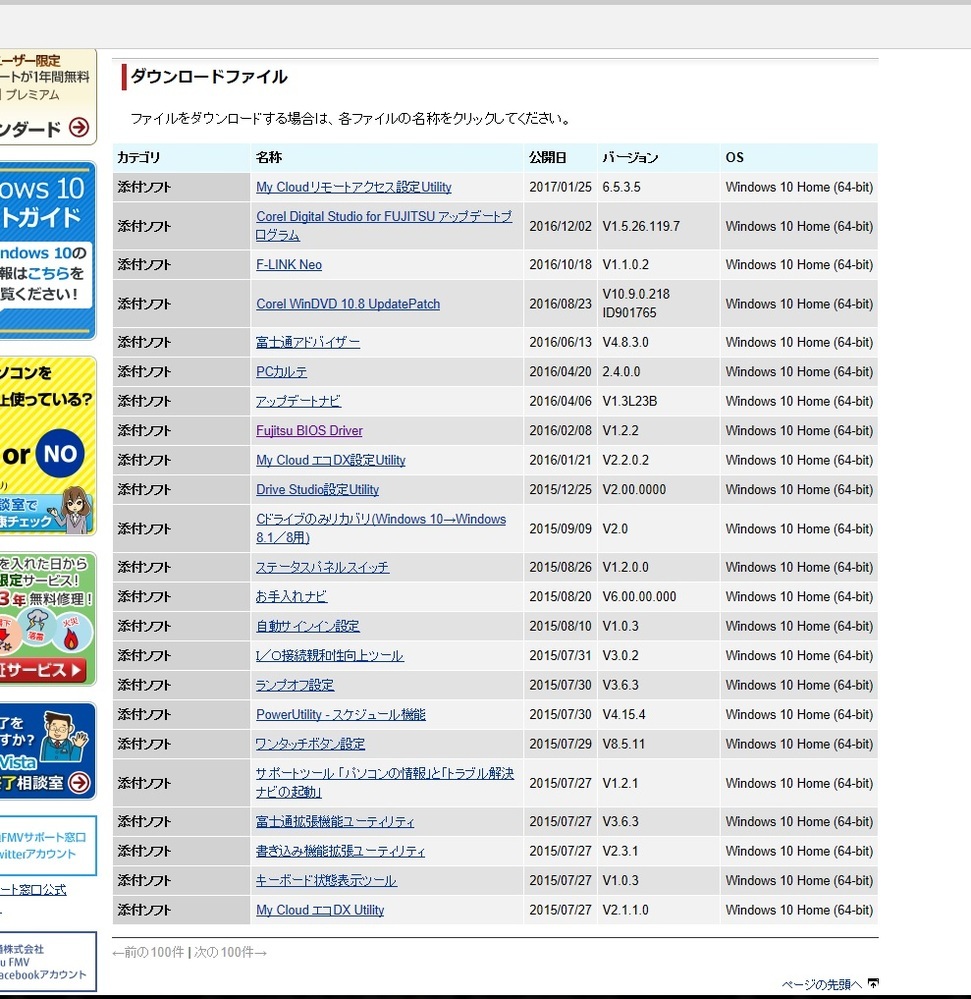Click the ランプオフ設定 link

tap(295, 685)
